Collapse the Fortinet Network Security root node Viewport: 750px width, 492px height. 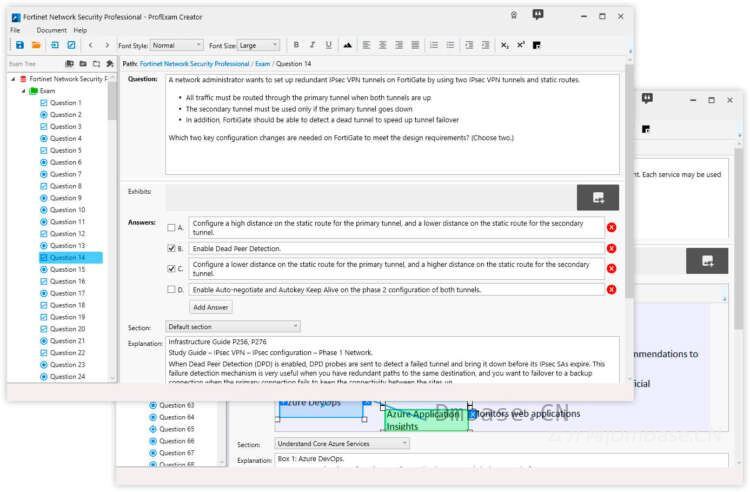pyautogui.click(x=13, y=79)
